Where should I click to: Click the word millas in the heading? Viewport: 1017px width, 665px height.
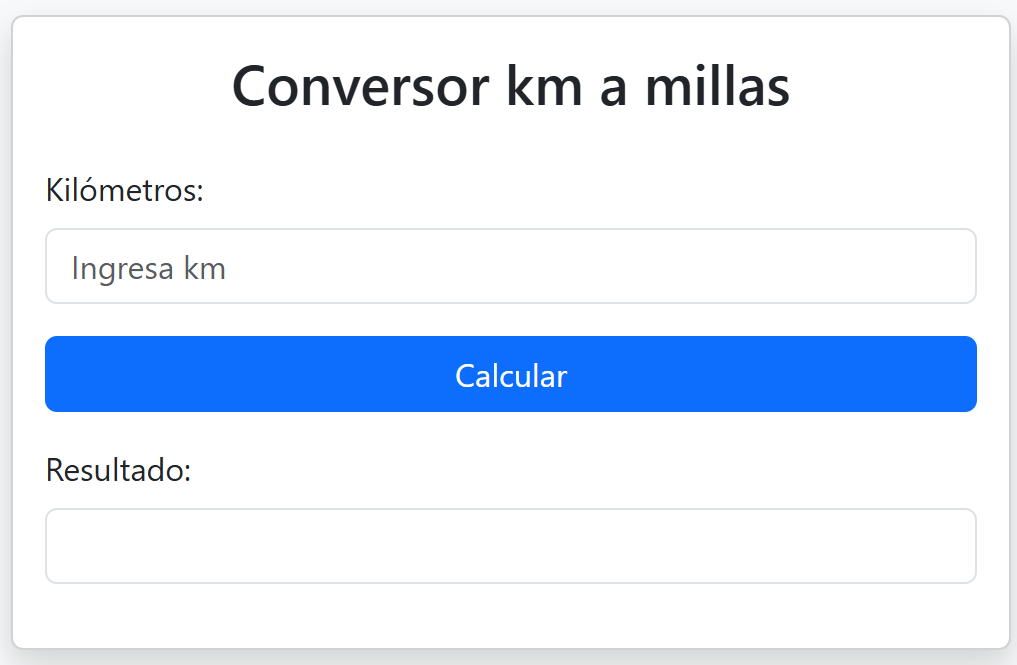pos(717,86)
